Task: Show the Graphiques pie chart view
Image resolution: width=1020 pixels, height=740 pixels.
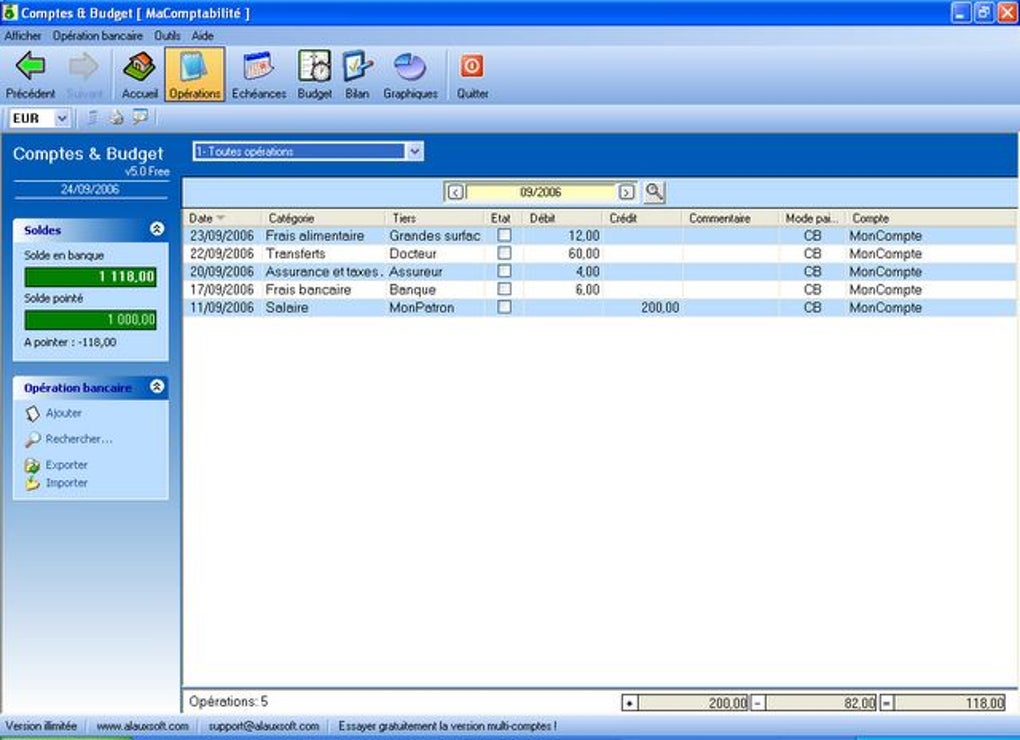Action: [410, 75]
